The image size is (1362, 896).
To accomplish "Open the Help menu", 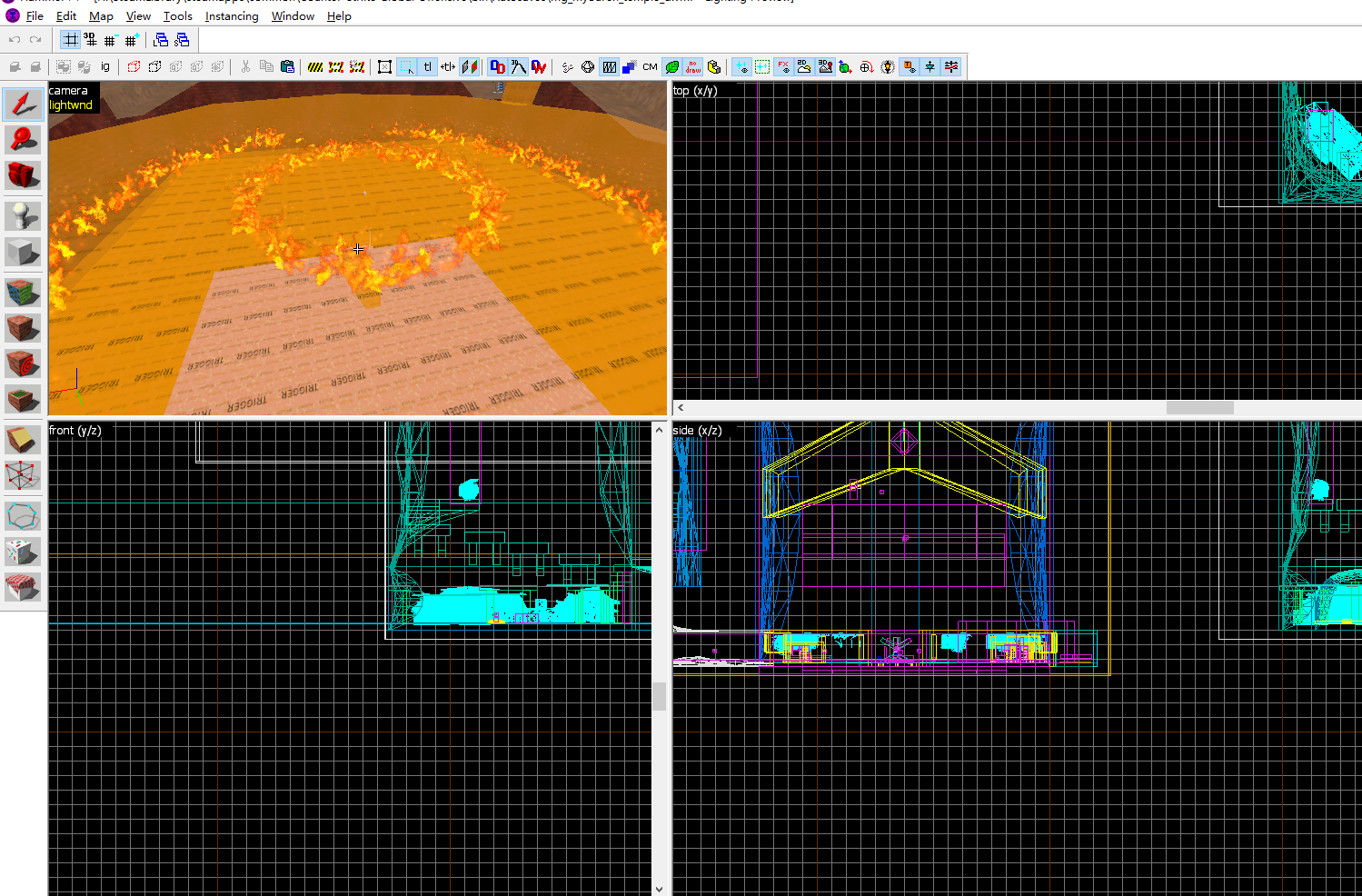I will click(339, 15).
